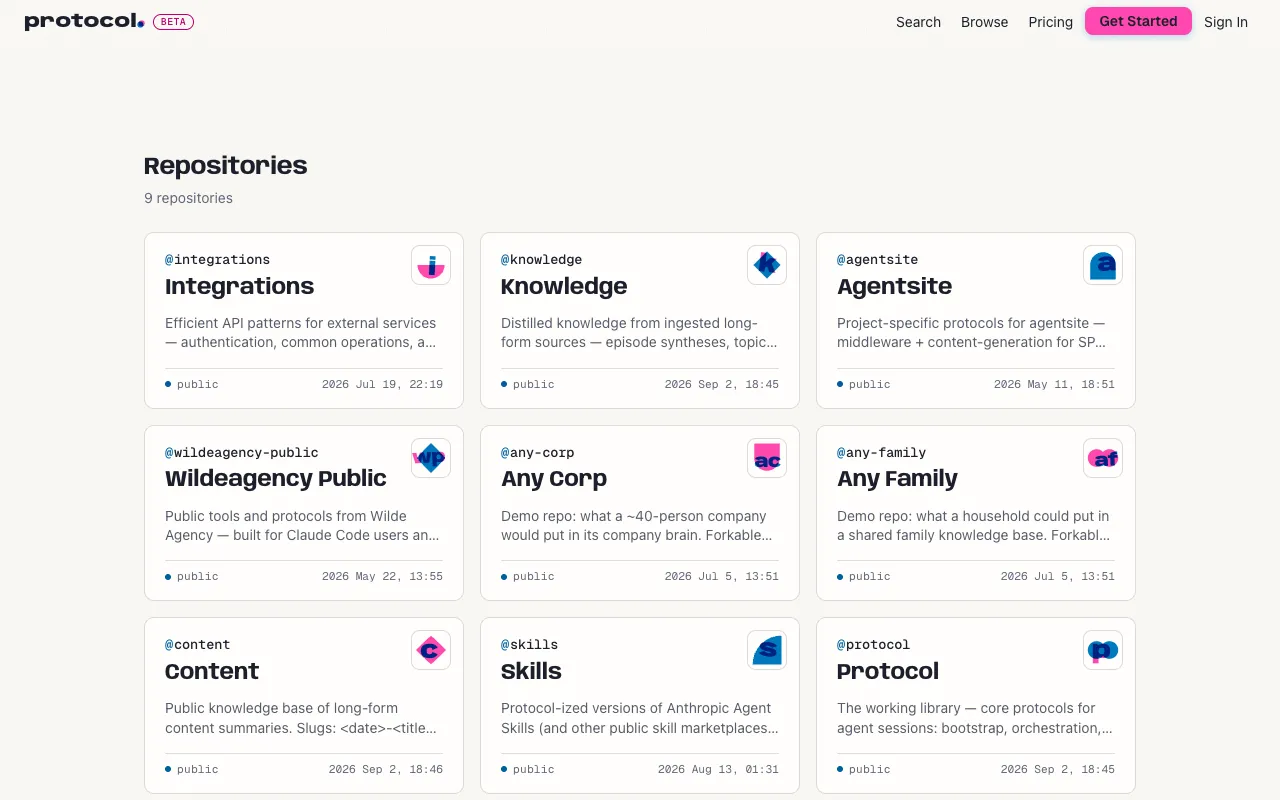This screenshot has width=1280, height=800.
Task: Click the BETA badge
Action: 173,21
